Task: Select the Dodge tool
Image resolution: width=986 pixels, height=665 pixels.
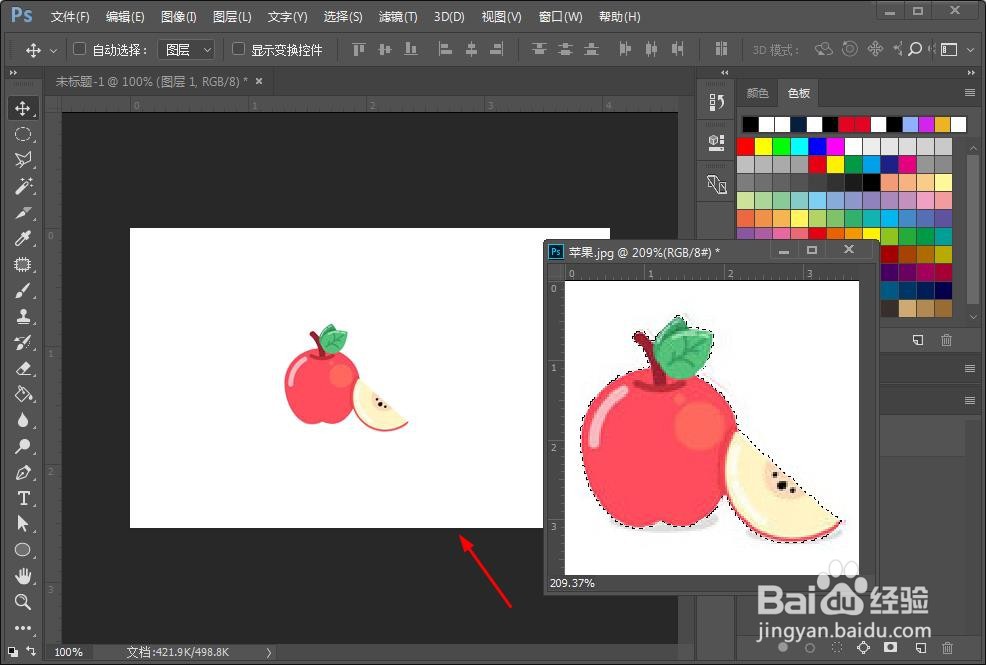Action: pyautogui.click(x=23, y=446)
